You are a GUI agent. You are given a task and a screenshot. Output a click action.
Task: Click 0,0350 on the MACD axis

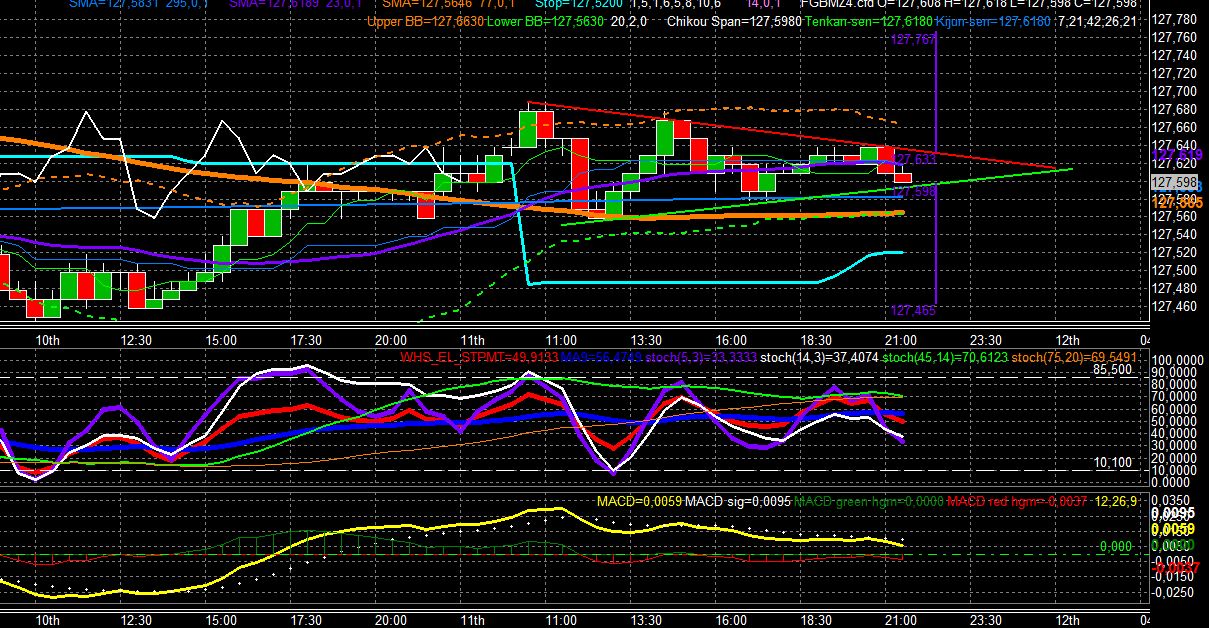tap(1173, 498)
